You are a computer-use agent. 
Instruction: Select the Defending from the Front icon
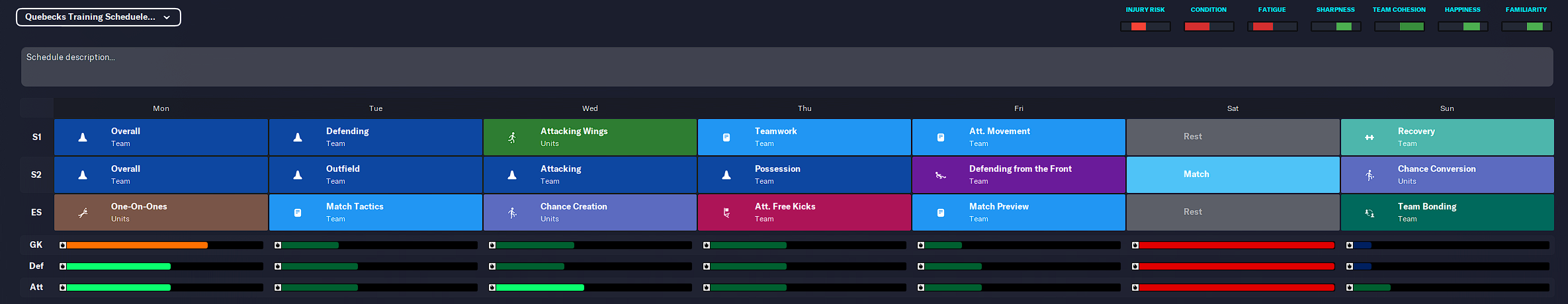[x=941, y=175]
